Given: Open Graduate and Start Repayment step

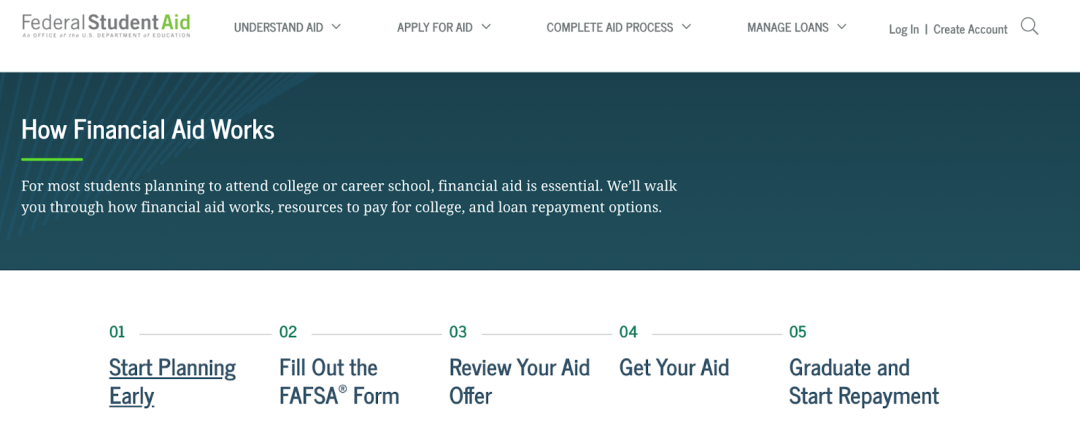Looking at the screenshot, I should click(x=863, y=381).
